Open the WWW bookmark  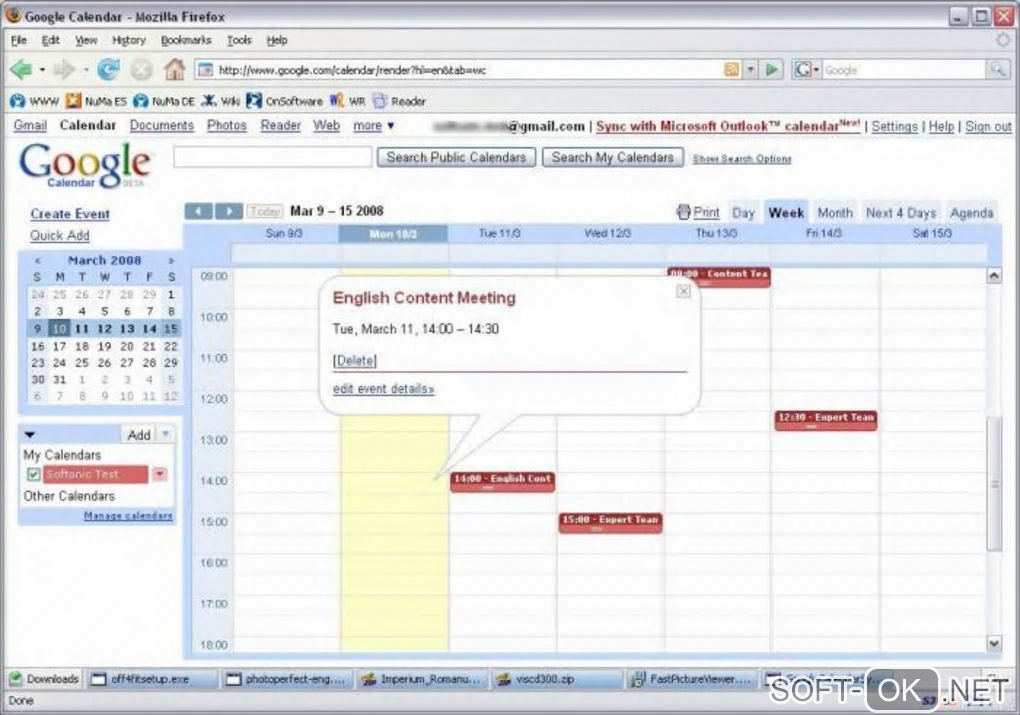(x=35, y=101)
